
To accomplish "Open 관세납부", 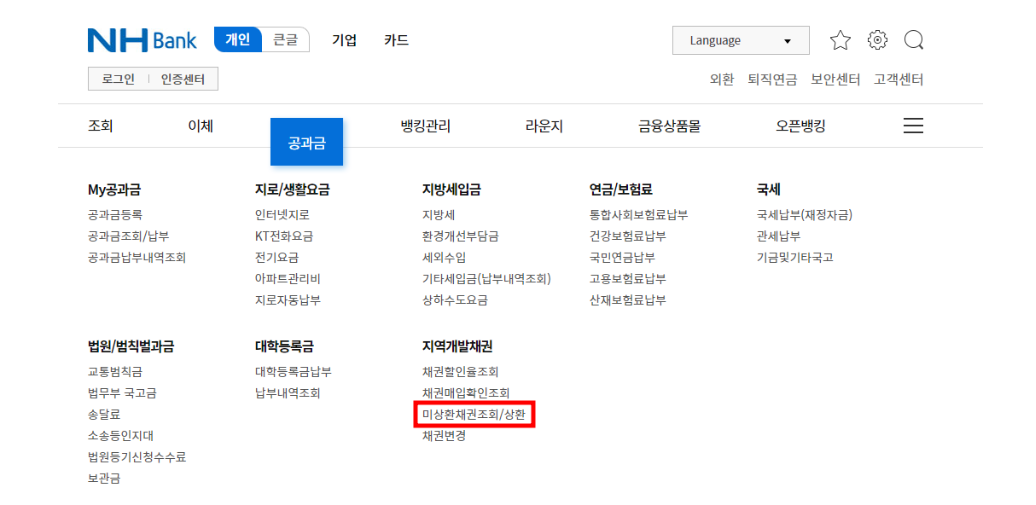I will point(778,236).
